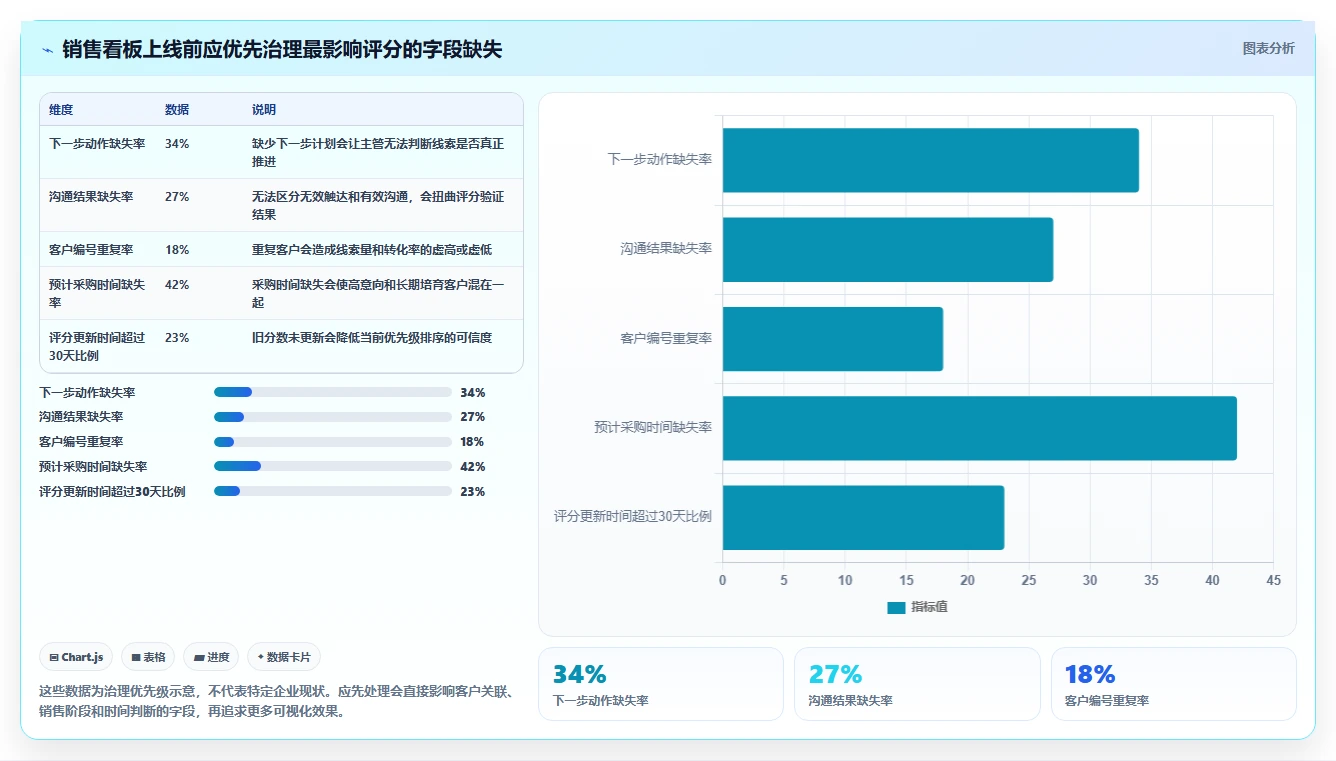Click the 23% value beside progress list

click(473, 492)
